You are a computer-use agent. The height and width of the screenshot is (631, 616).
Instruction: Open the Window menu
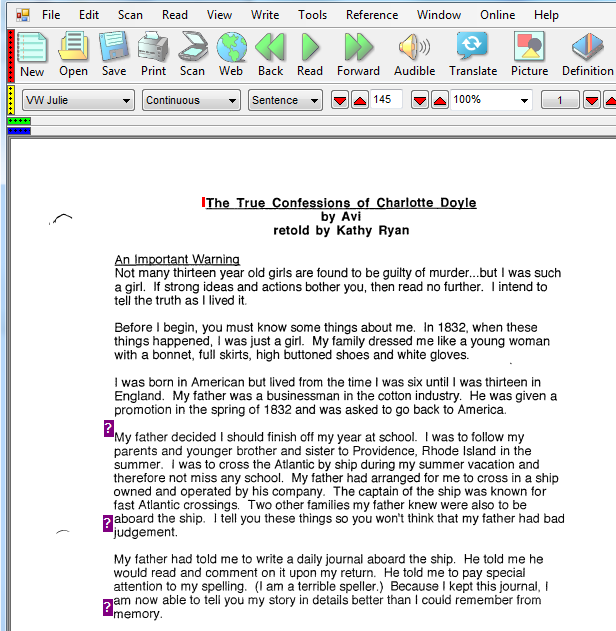[439, 15]
